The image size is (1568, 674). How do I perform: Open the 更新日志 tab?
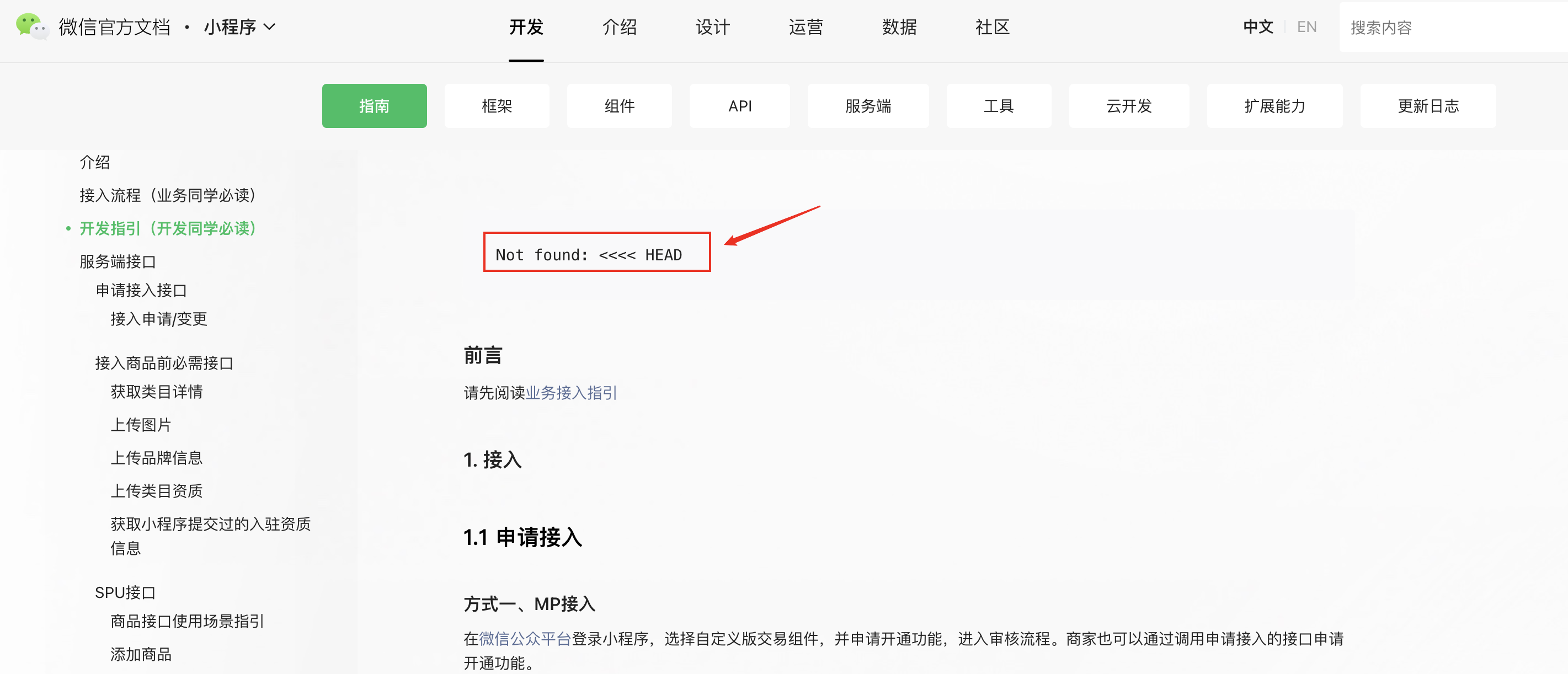point(1427,106)
